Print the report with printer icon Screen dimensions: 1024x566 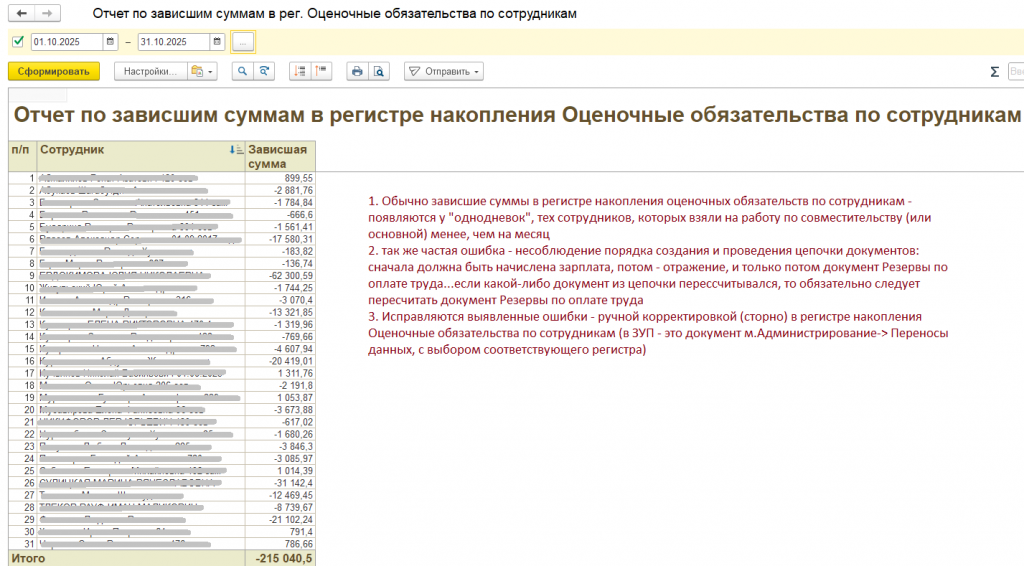[x=356, y=71]
